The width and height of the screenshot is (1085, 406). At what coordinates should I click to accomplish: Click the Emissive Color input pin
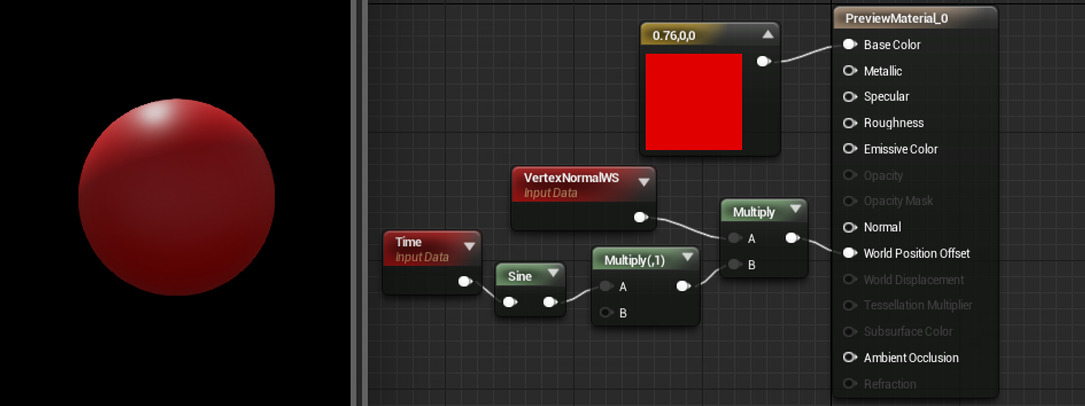[849, 149]
